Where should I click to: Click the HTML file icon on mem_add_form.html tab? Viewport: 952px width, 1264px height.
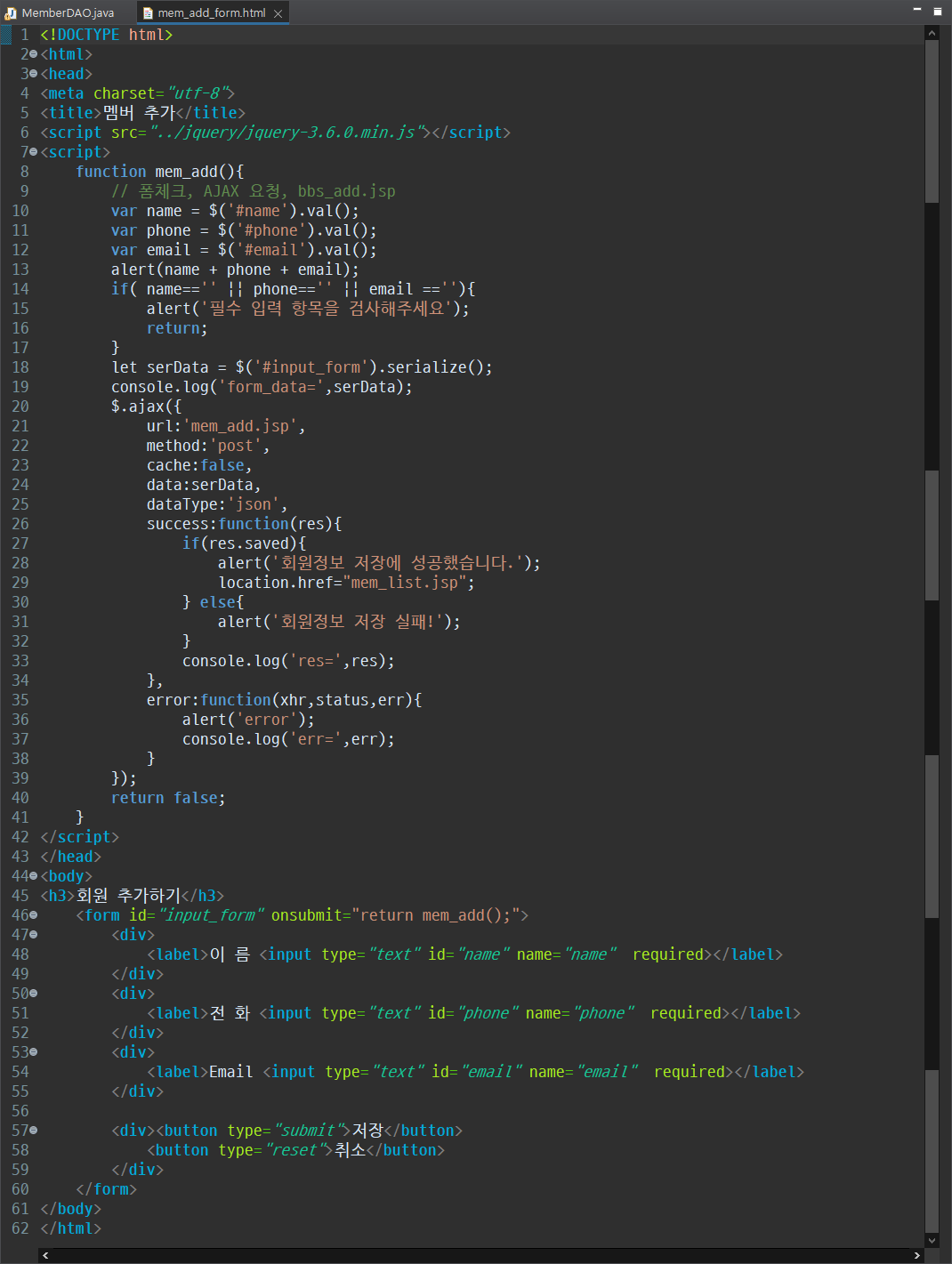click(148, 13)
